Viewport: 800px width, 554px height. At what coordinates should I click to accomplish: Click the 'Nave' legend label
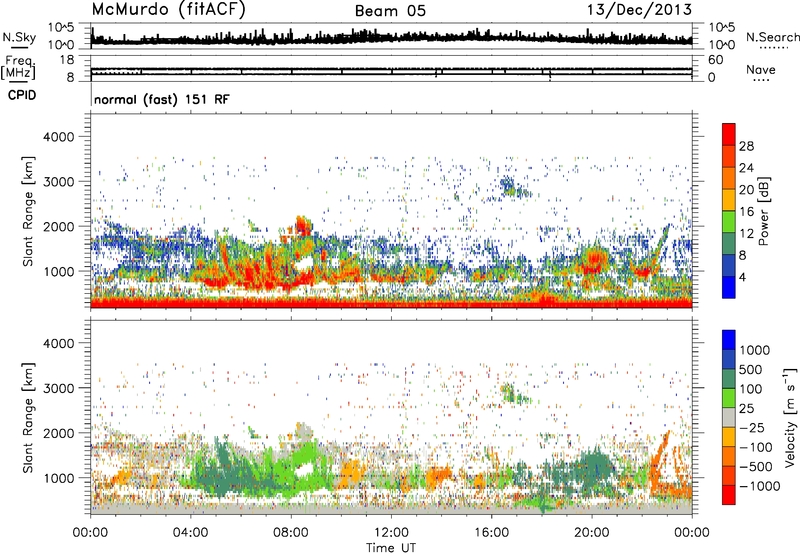761,69
